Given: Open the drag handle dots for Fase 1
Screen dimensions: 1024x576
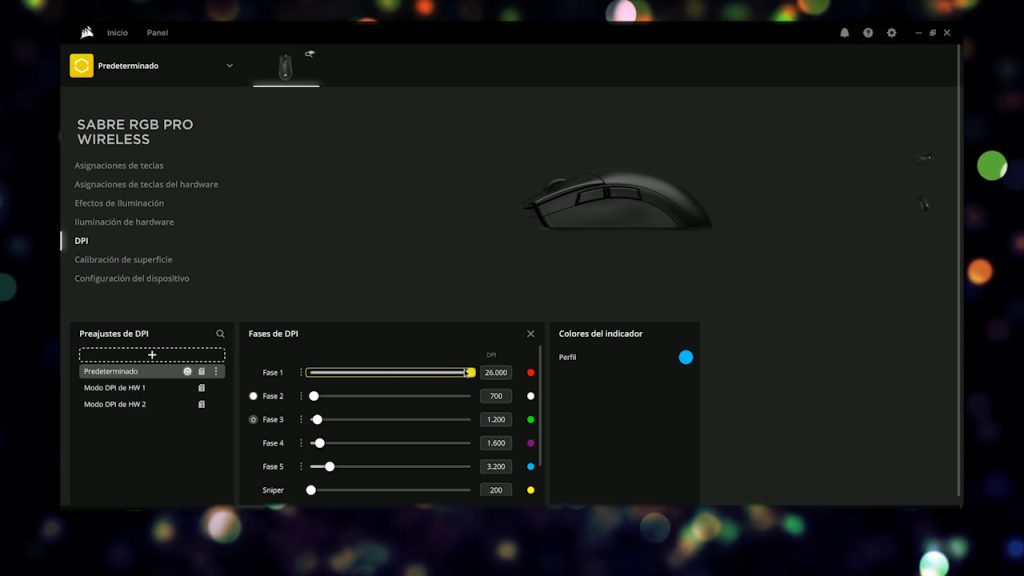Looking at the screenshot, I should coord(301,372).
